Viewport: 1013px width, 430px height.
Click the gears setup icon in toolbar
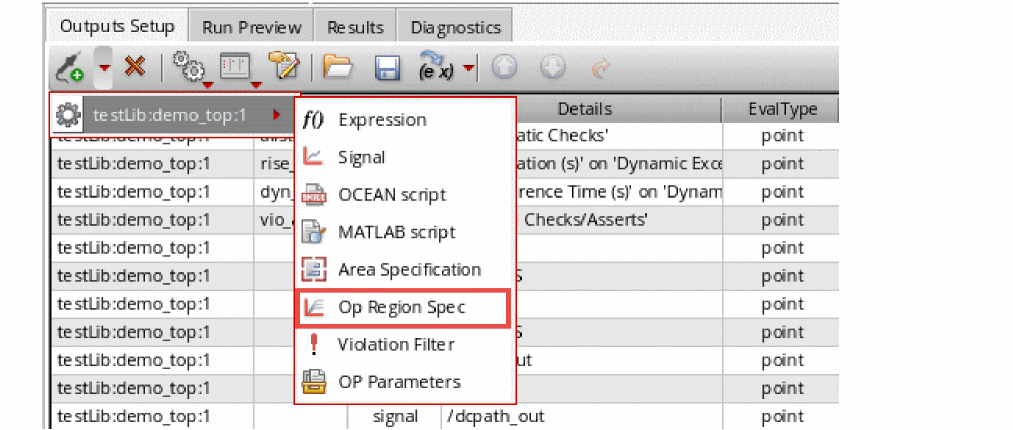(x=187, y=68)
